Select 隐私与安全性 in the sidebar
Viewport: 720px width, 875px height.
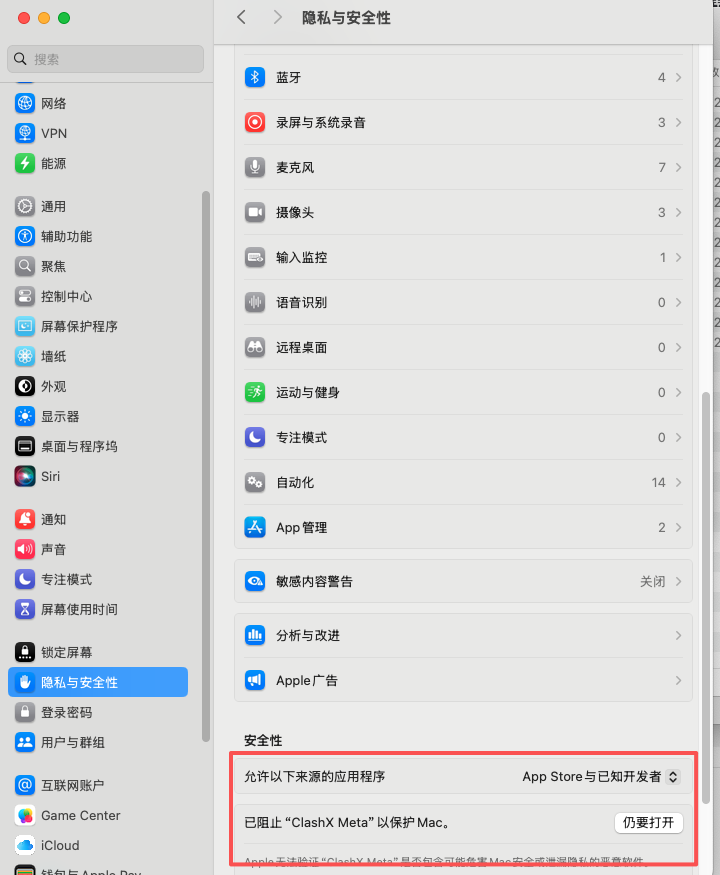pyautogui.click(x=98, y=682)
